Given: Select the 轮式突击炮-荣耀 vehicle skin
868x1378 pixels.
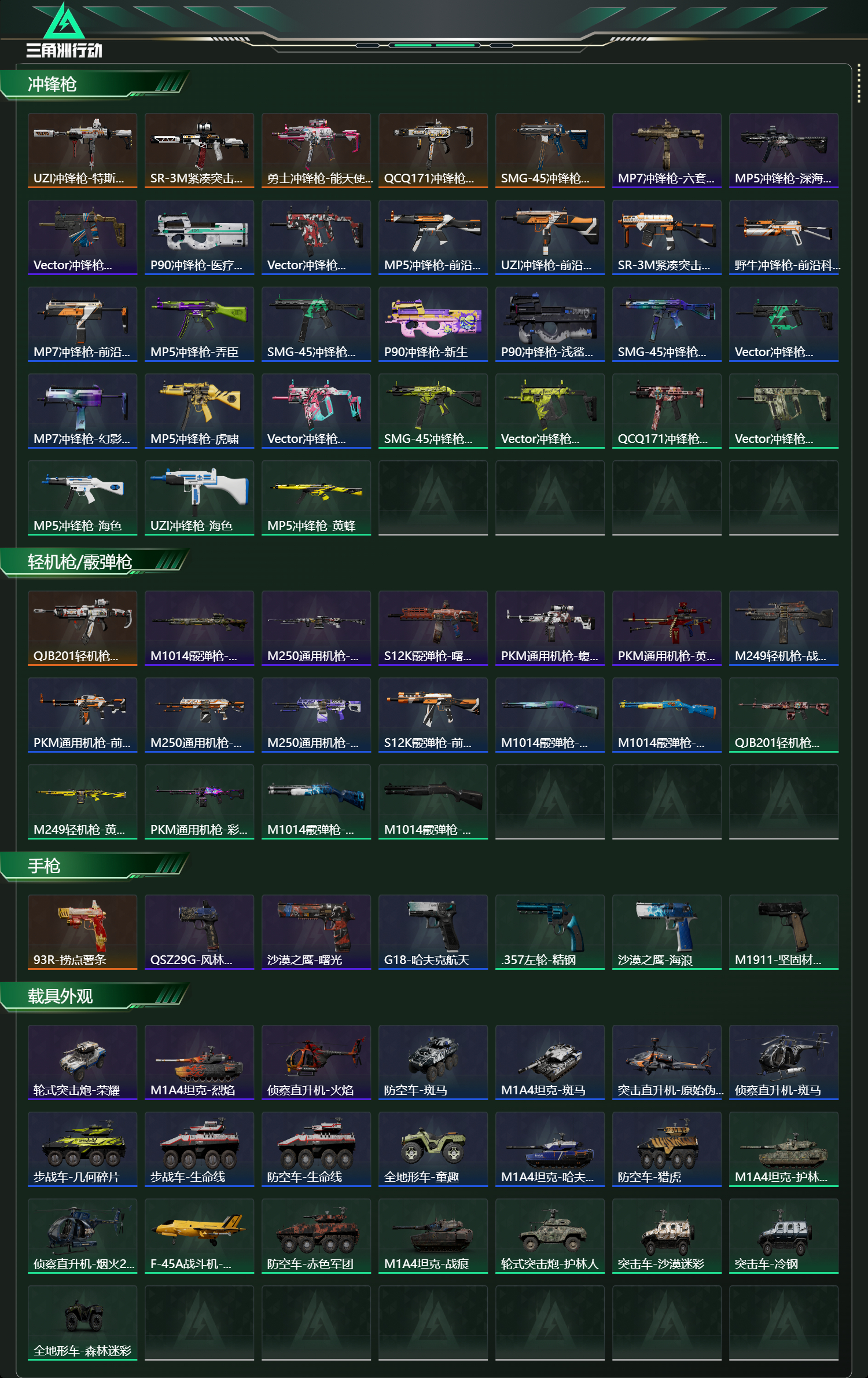Looking at the screenshot, I should tap(82, 1062).
